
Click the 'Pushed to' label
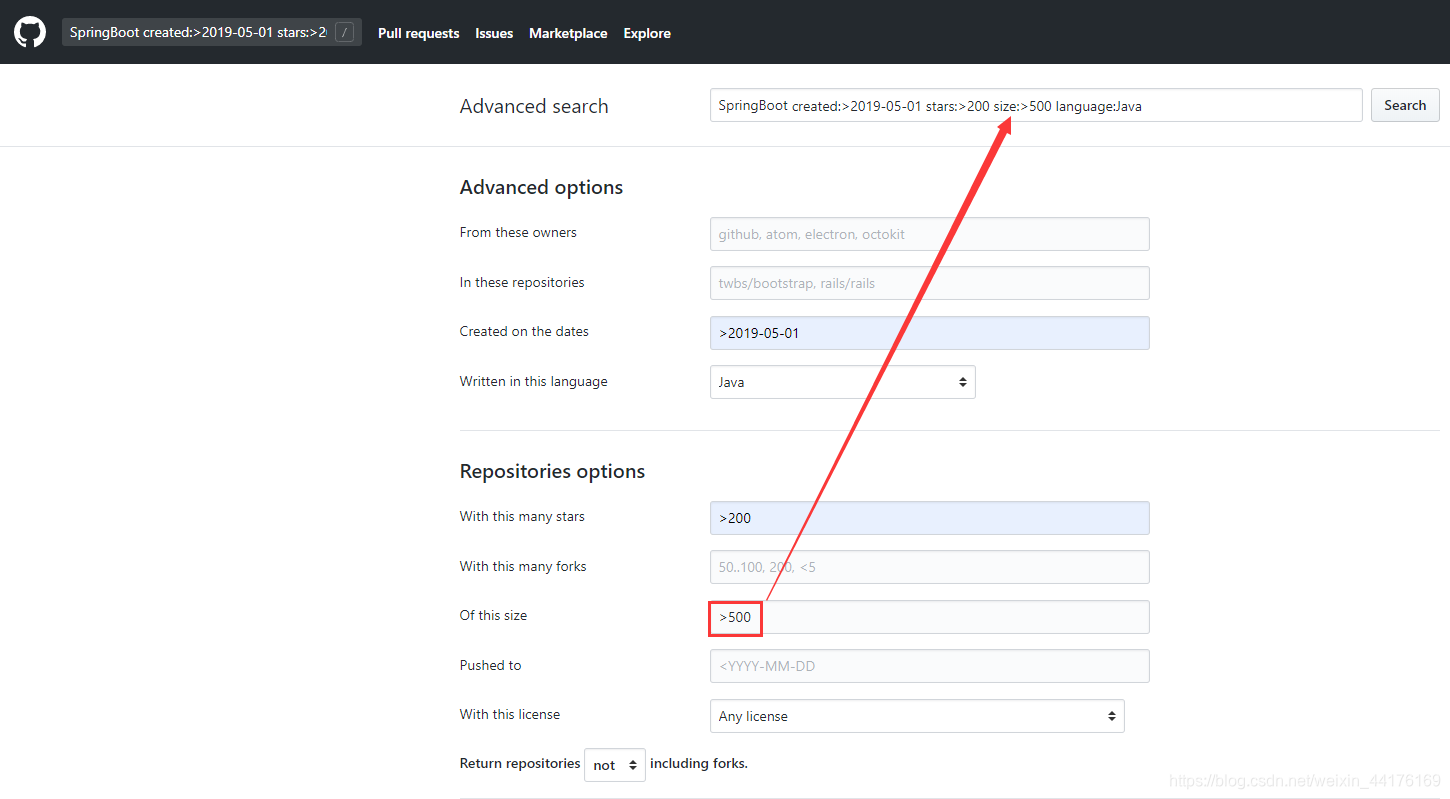click(x=490, y=665)
